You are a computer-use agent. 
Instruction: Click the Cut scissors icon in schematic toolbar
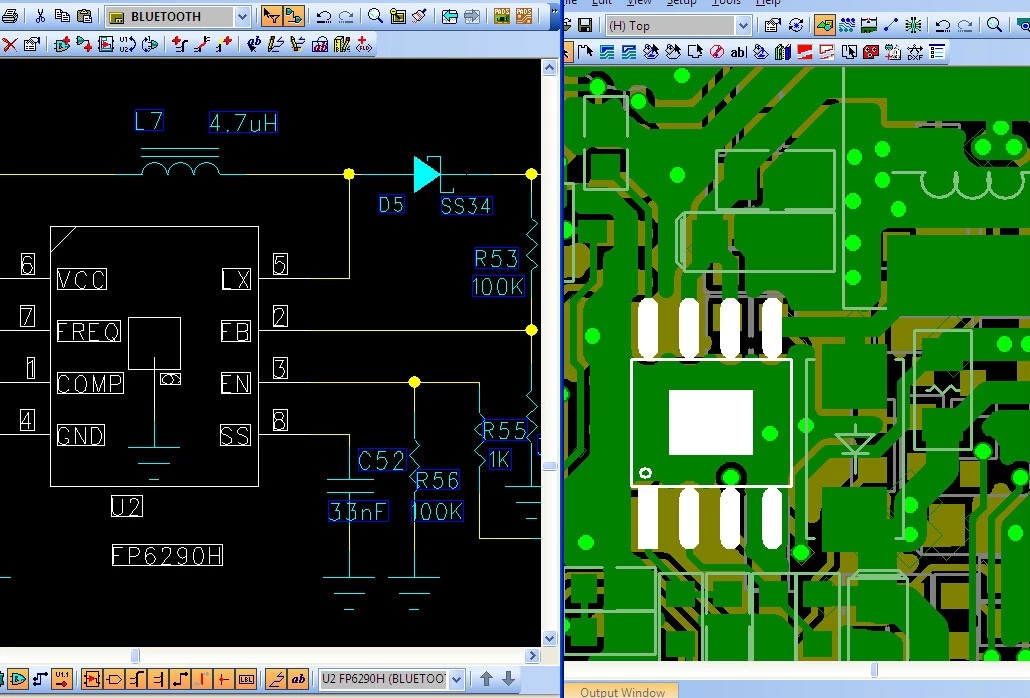click(40, 16)
